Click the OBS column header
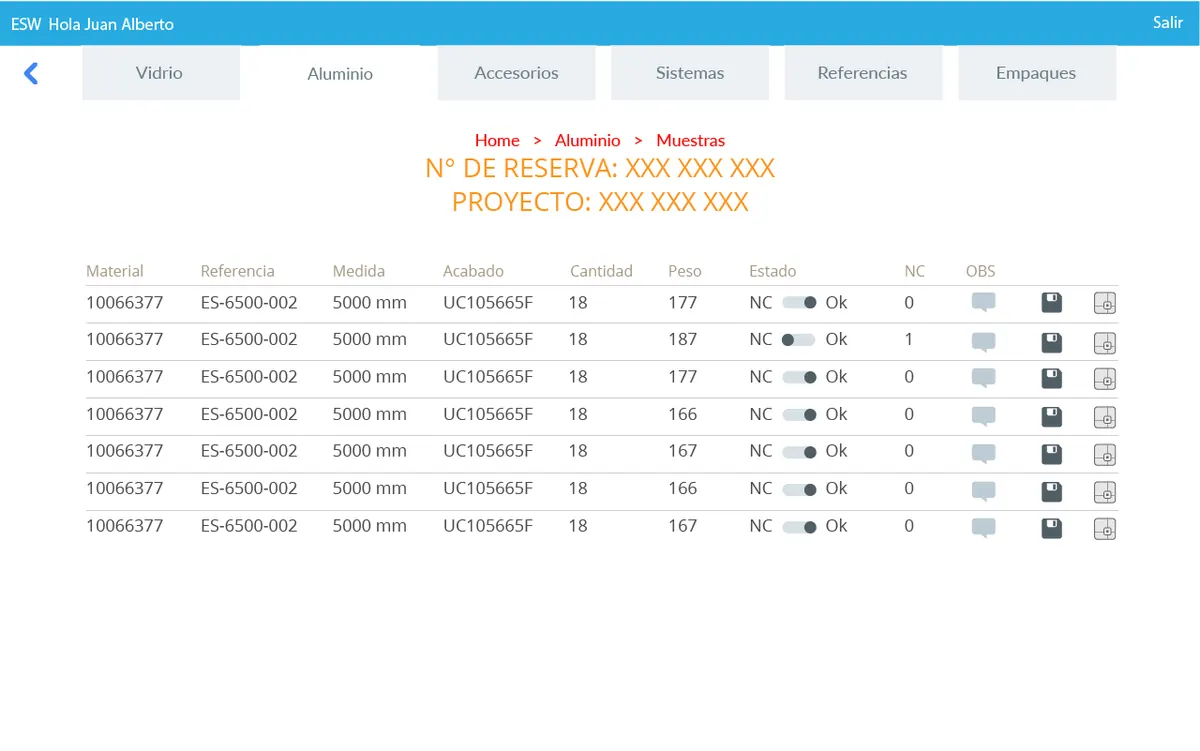1200x751 pixels. [981, 271]
